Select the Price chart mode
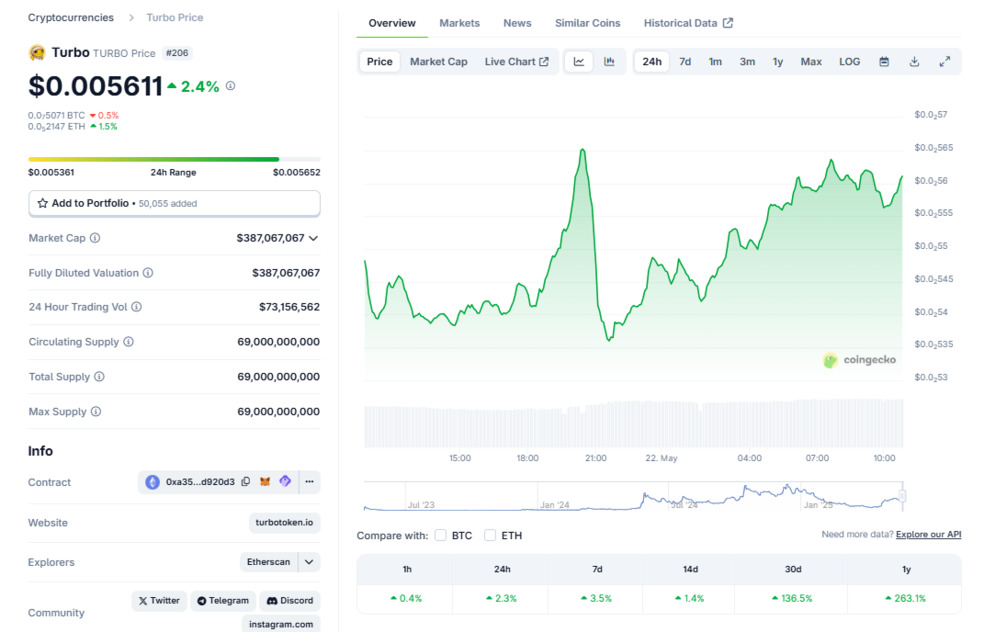The width and height of the screenshot is (984, 632). pos(380,62)
